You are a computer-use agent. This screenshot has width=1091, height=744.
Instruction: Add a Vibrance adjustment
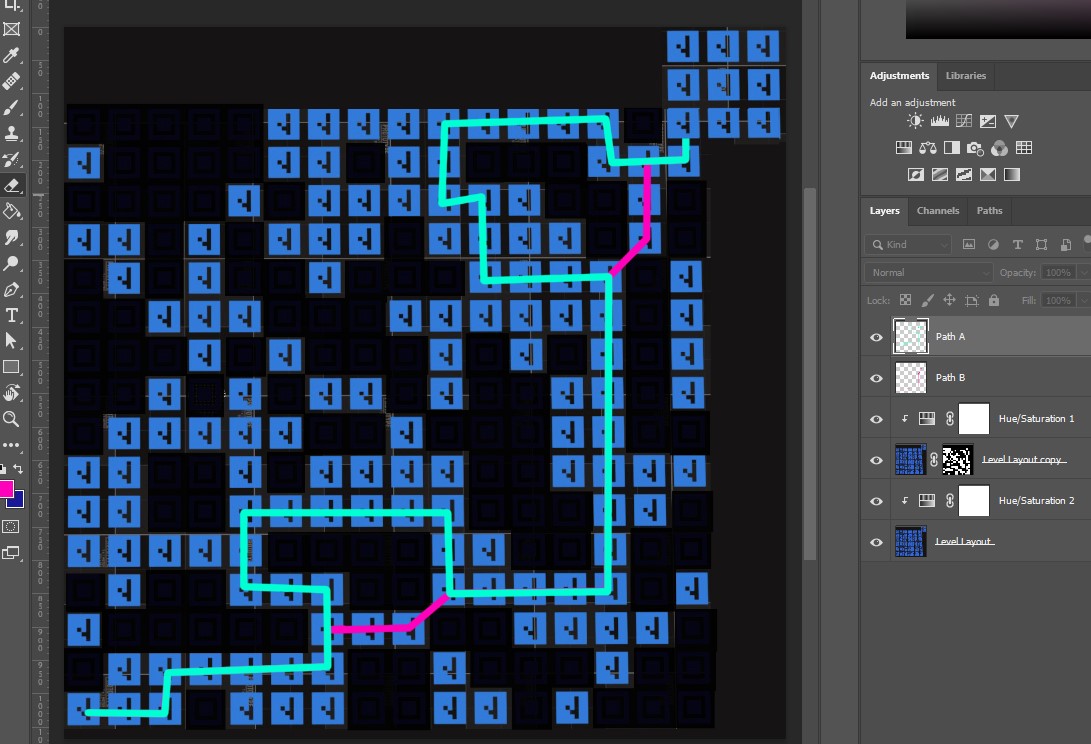click(x=1012, y=121)
